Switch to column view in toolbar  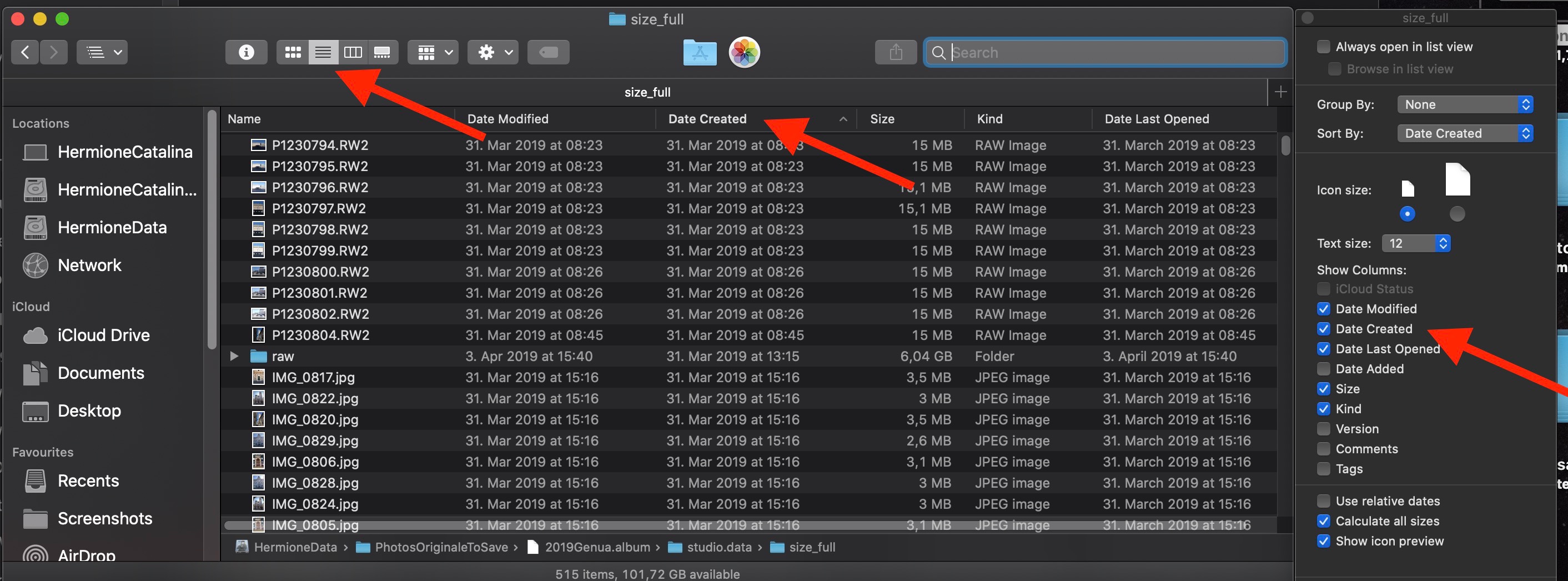(353, 52)
